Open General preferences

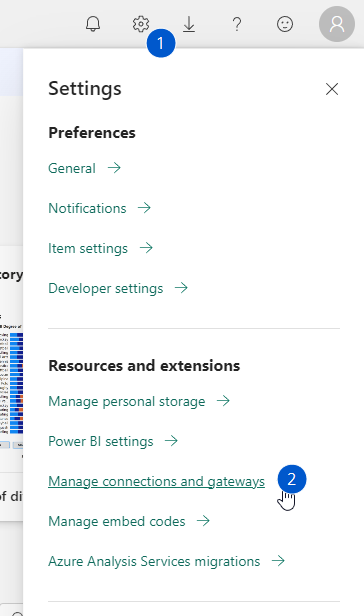(x=72, y=168)
